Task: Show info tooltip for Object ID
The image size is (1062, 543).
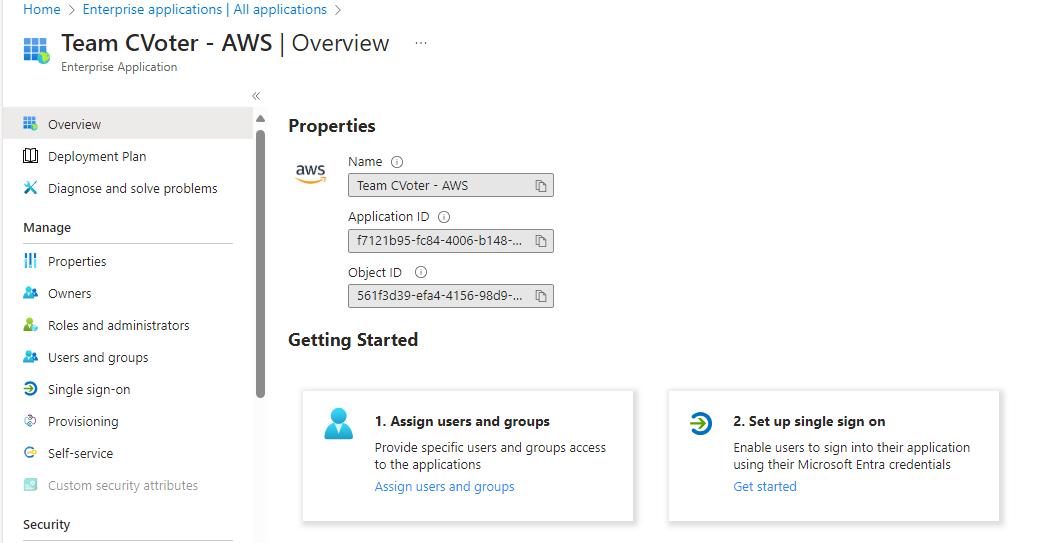Action: click(421, 272)
